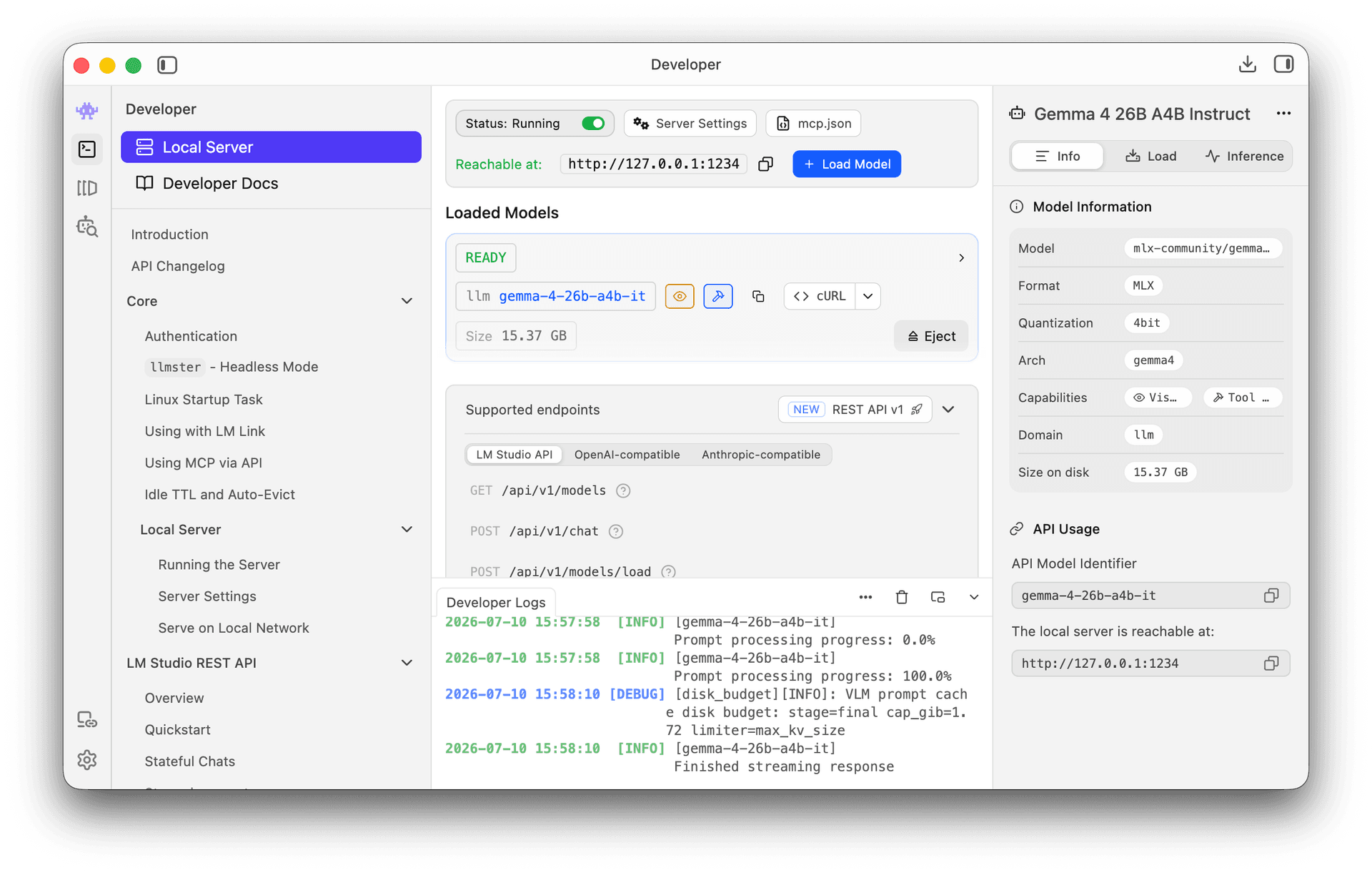Open the Linux Startup Task page
The width and height of the screenshot is (1372, 873).
204,400
